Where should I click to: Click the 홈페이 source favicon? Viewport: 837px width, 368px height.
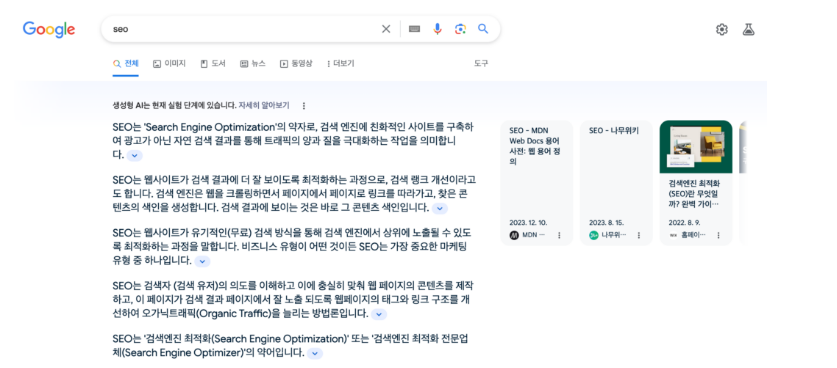click(673, 235)
